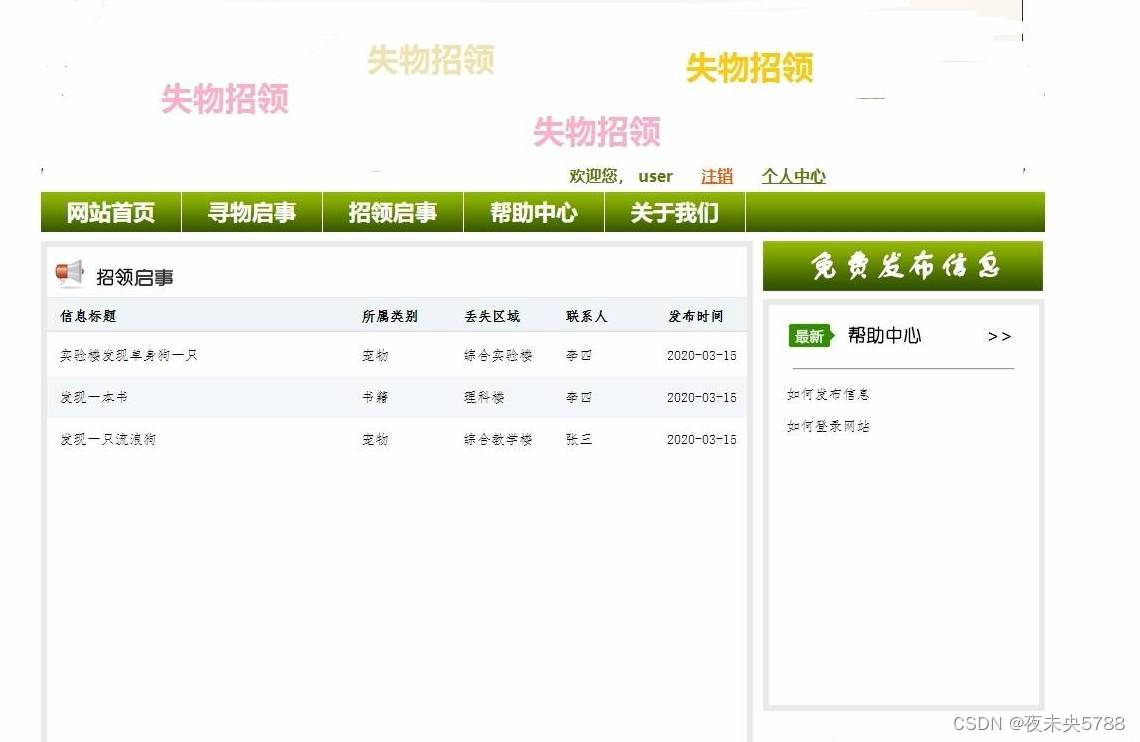Click the 书籍 category cell
1140x742 pixels.
click(375, 397)
